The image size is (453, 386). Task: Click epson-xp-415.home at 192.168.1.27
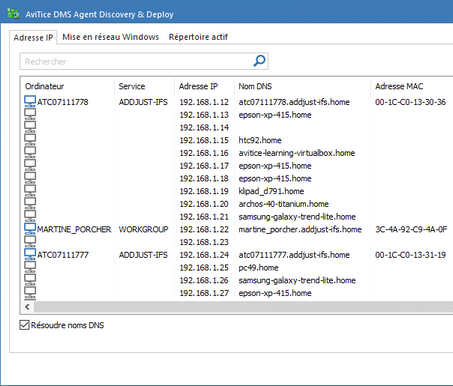pos(275,293)
